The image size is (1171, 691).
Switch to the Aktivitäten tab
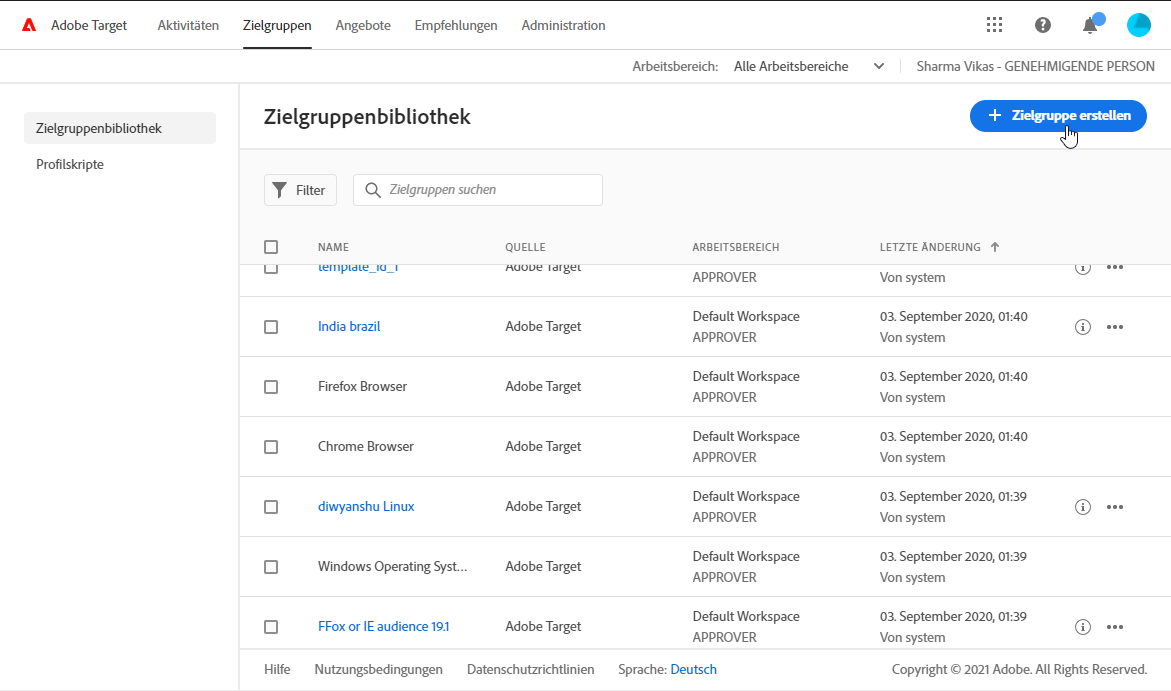[188, 25]
